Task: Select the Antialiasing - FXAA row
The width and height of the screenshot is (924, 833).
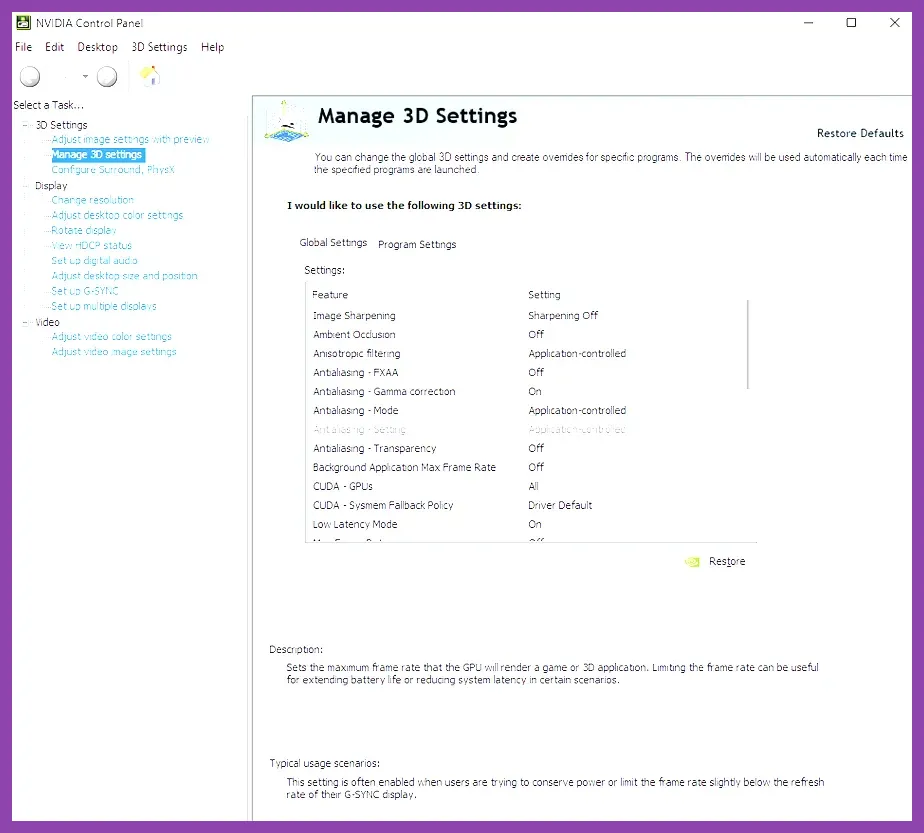Action: coord(526,373)
